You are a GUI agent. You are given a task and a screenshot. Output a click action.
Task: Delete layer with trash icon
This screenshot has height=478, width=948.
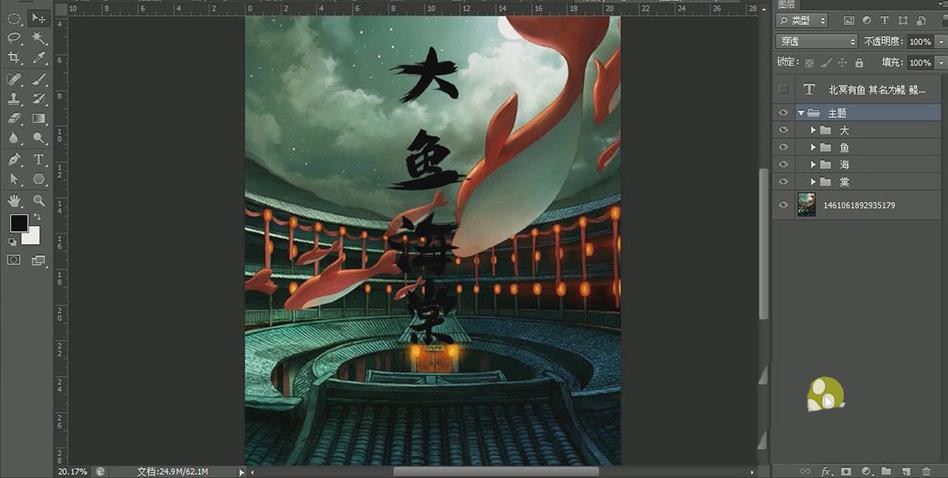click(x=926, y=471)
